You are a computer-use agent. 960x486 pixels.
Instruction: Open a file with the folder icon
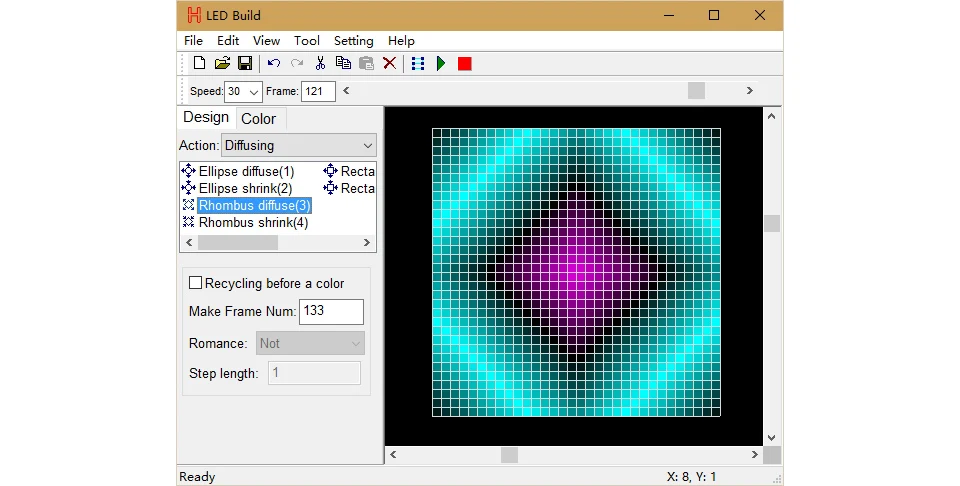pos(222,63)
